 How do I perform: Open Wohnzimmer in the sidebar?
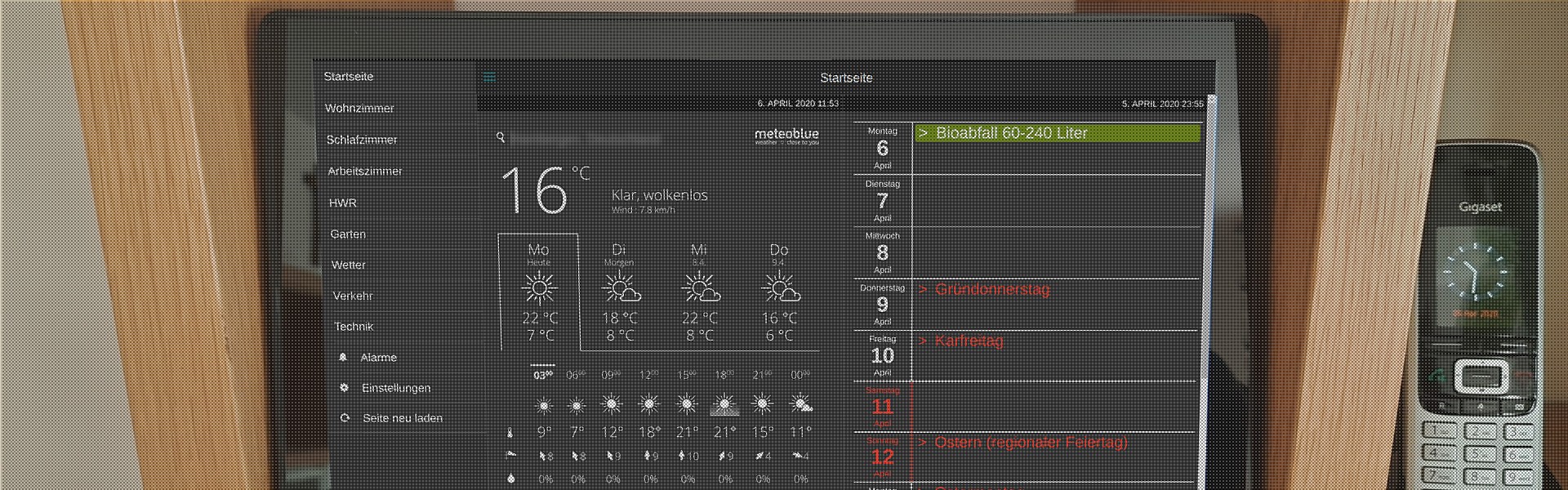tap(359, 109)
